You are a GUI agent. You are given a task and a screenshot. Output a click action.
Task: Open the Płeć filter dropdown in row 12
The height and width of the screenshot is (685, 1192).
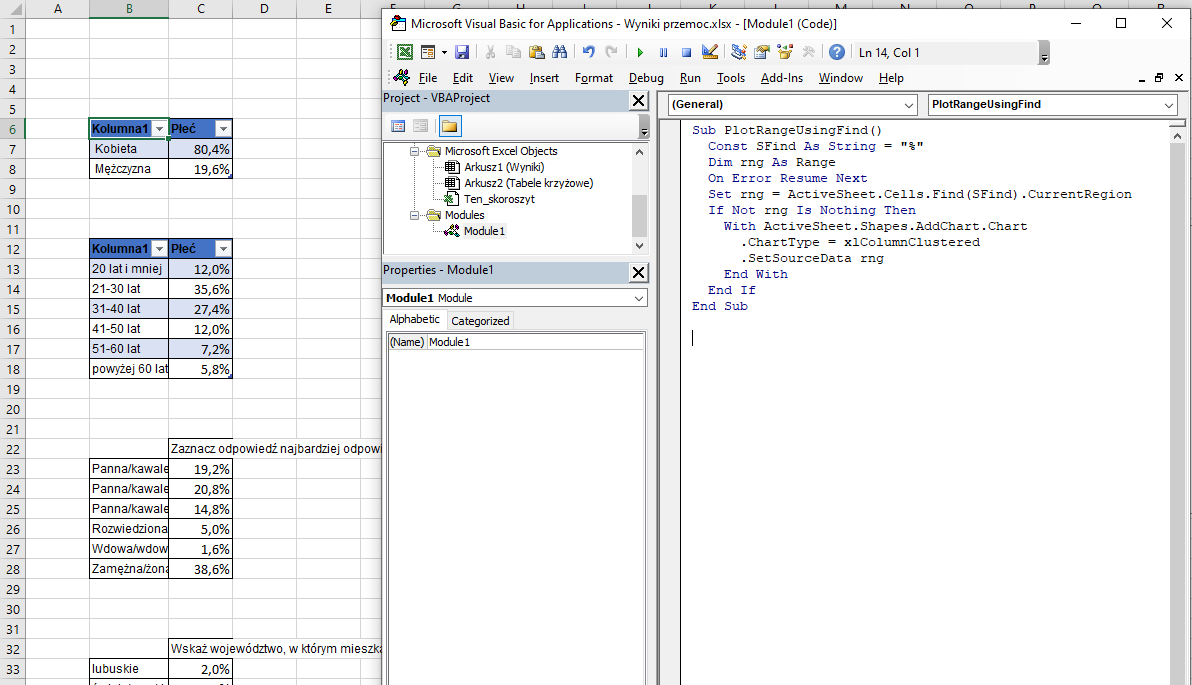pos(224,249)
